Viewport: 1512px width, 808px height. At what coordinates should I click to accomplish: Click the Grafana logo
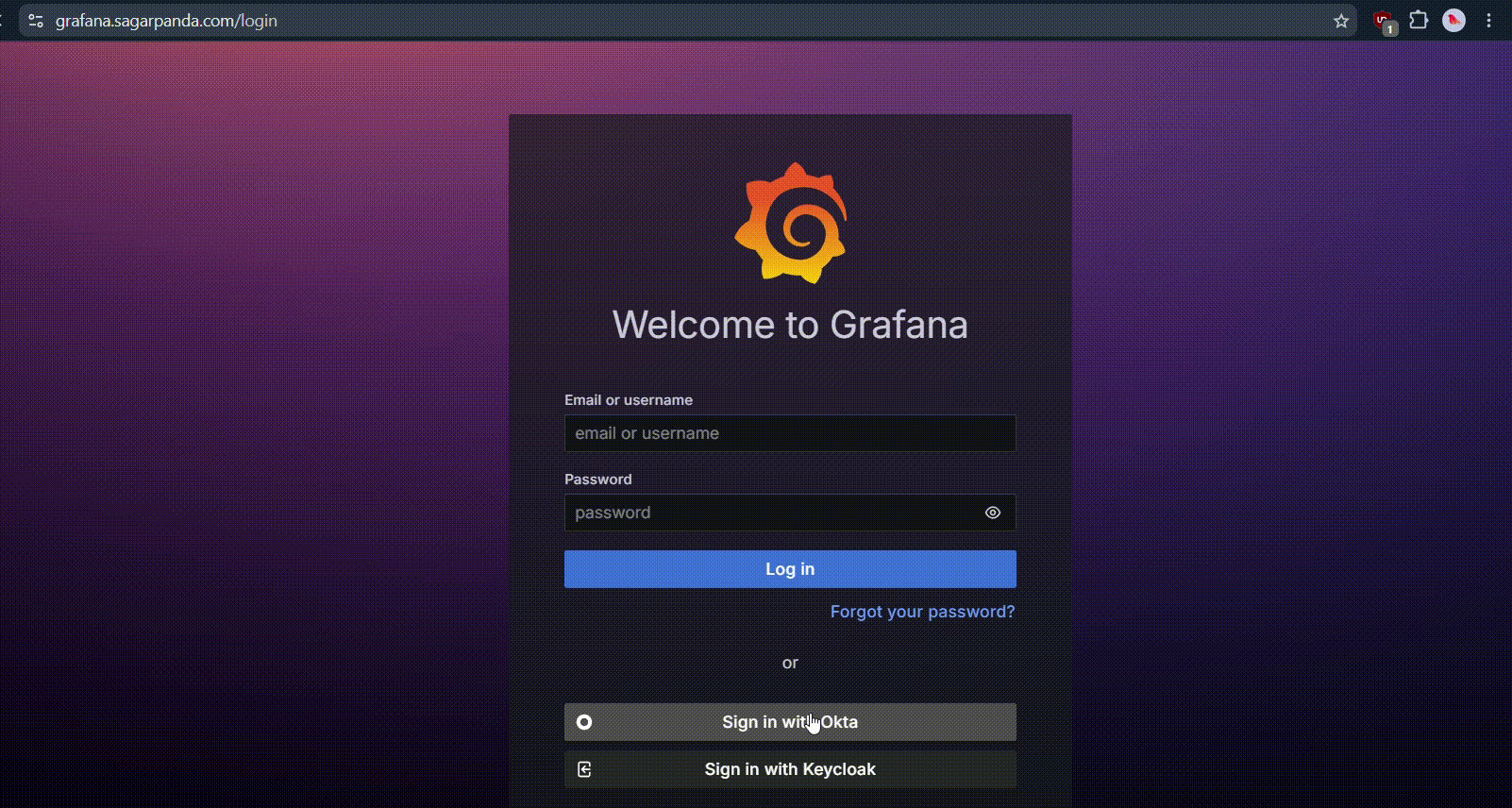[x=791, y=223]
